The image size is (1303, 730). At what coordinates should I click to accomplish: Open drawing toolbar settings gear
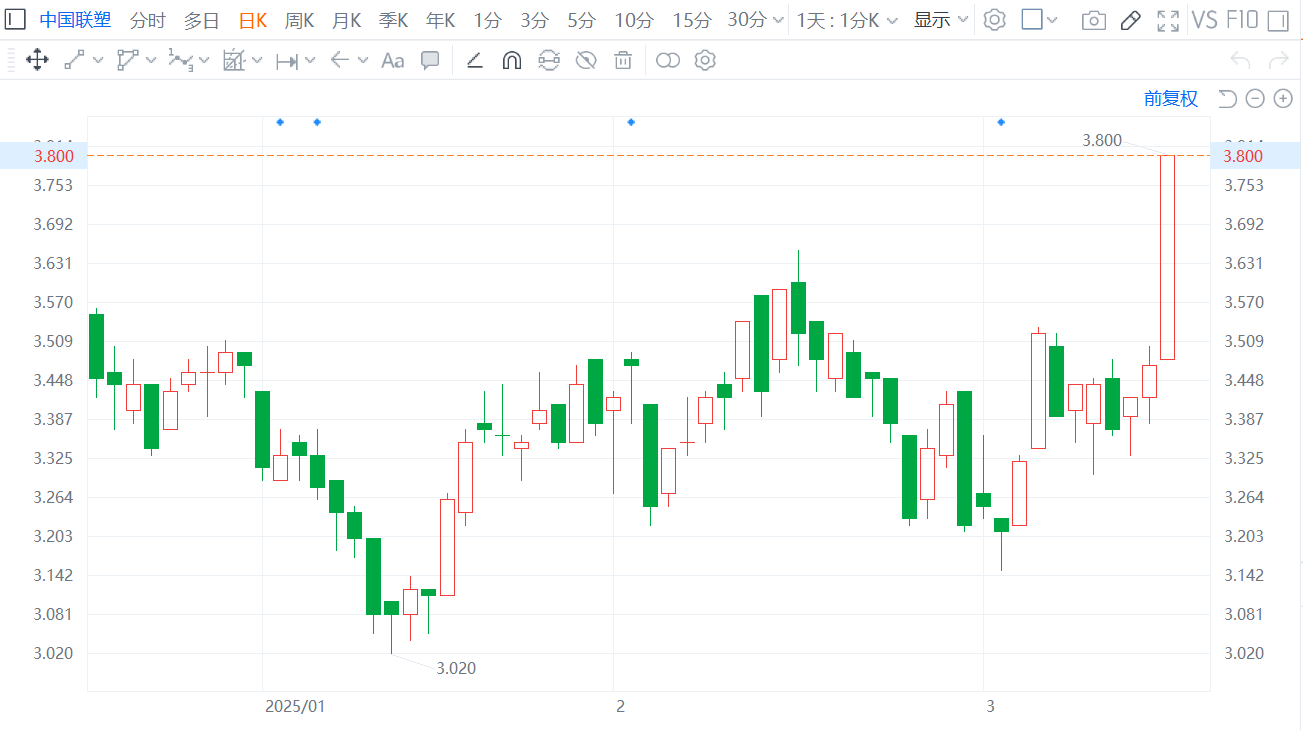[705, 61]
